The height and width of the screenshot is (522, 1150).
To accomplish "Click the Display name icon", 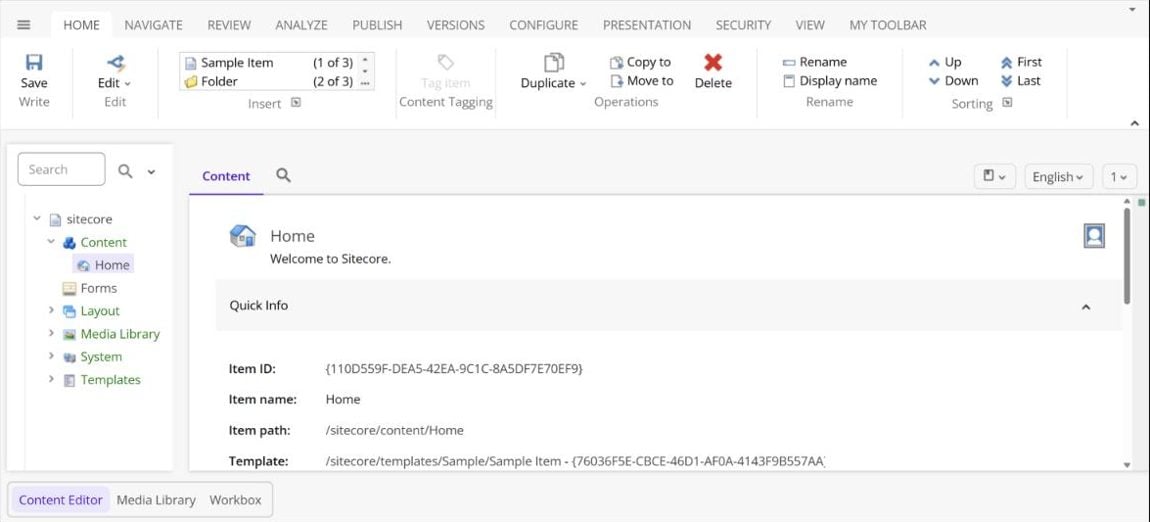I will pos(789,81).
